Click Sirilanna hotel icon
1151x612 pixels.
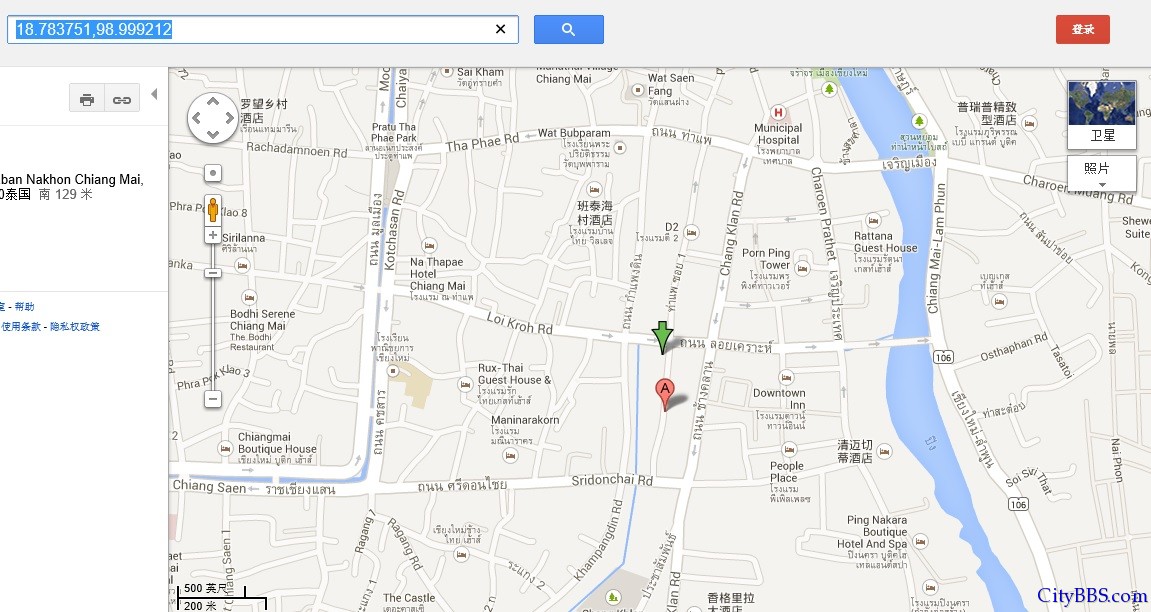click(242, 266)
